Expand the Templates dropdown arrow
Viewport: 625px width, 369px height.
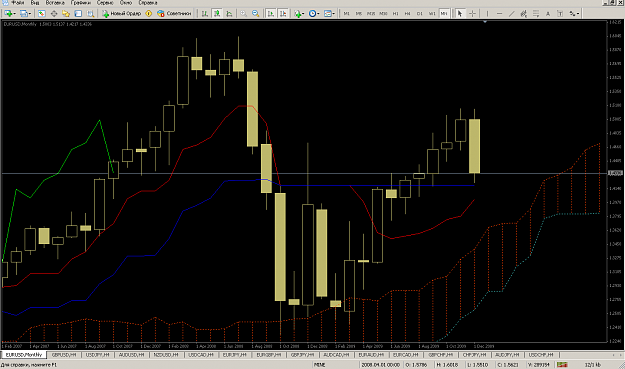tap(334, 14)
